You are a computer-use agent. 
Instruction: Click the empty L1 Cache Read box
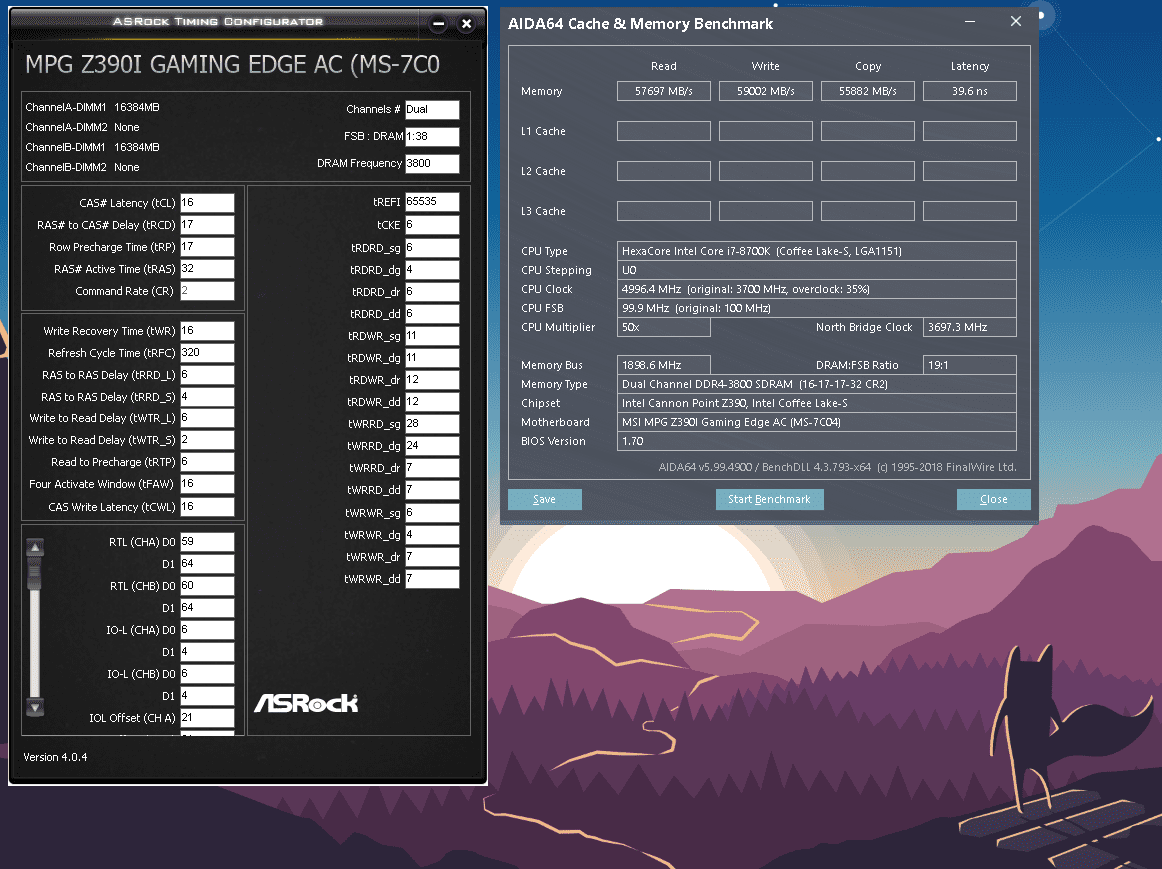pyautogui.click(x=664, y=131)
